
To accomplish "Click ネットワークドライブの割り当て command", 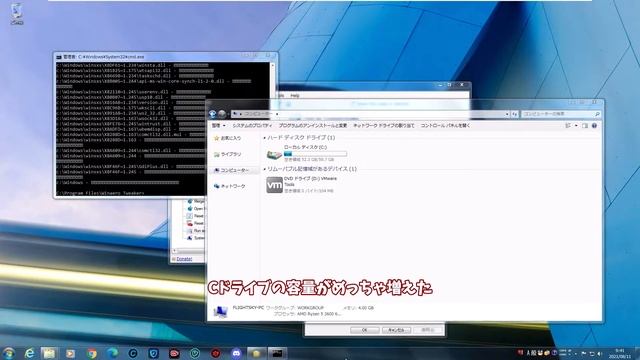I will coord(384,126).
